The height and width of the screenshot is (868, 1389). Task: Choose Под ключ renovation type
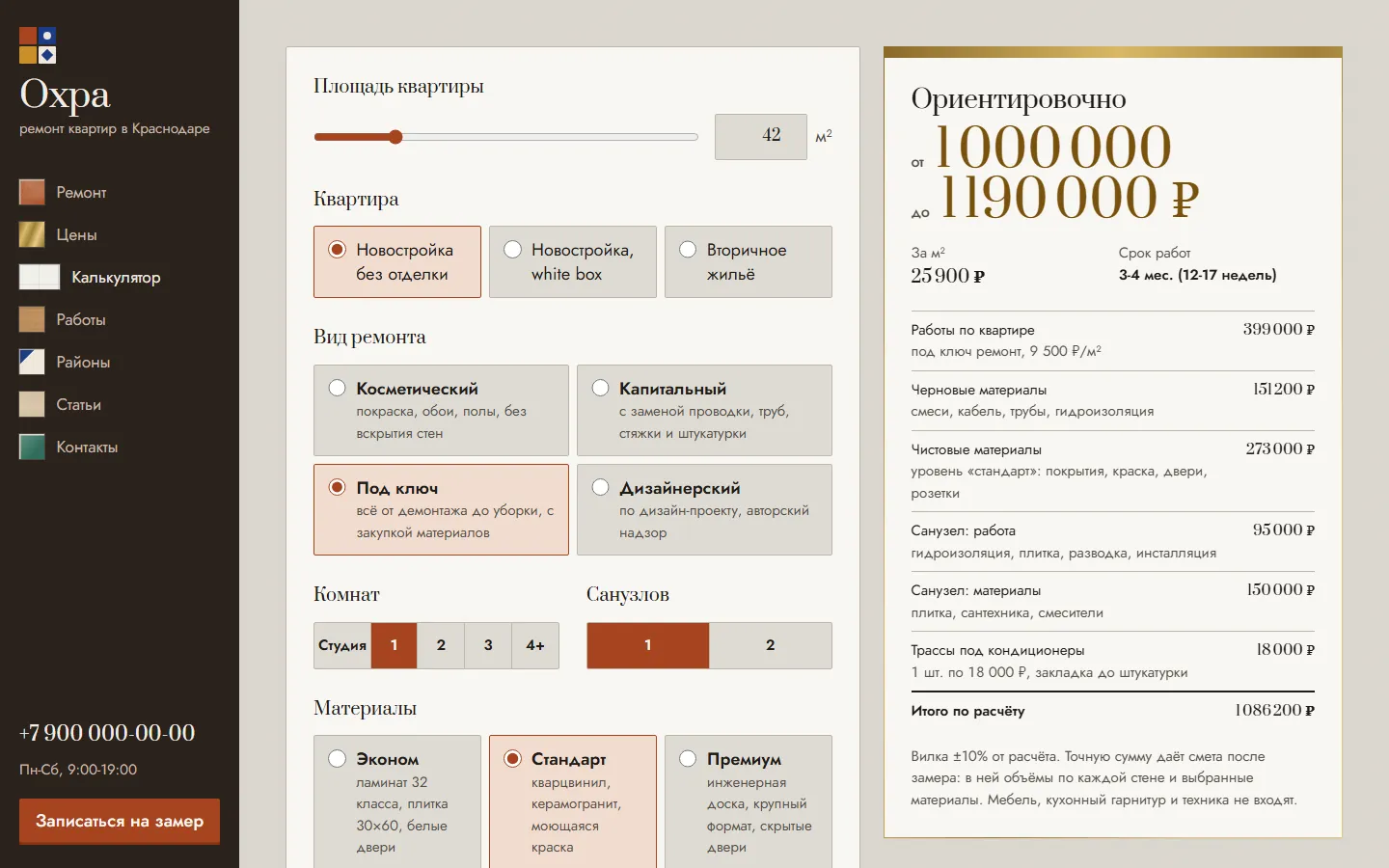441,509
